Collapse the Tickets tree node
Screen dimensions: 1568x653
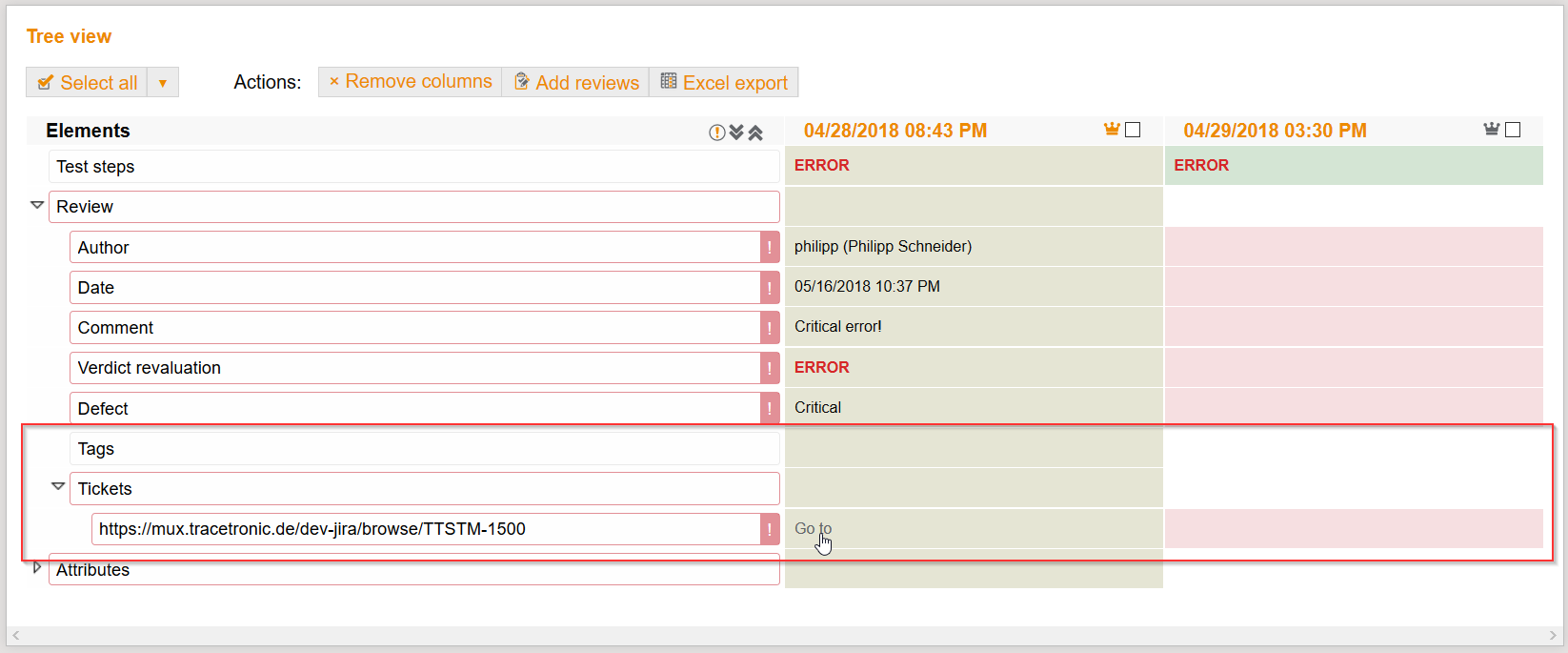(58, 486)
